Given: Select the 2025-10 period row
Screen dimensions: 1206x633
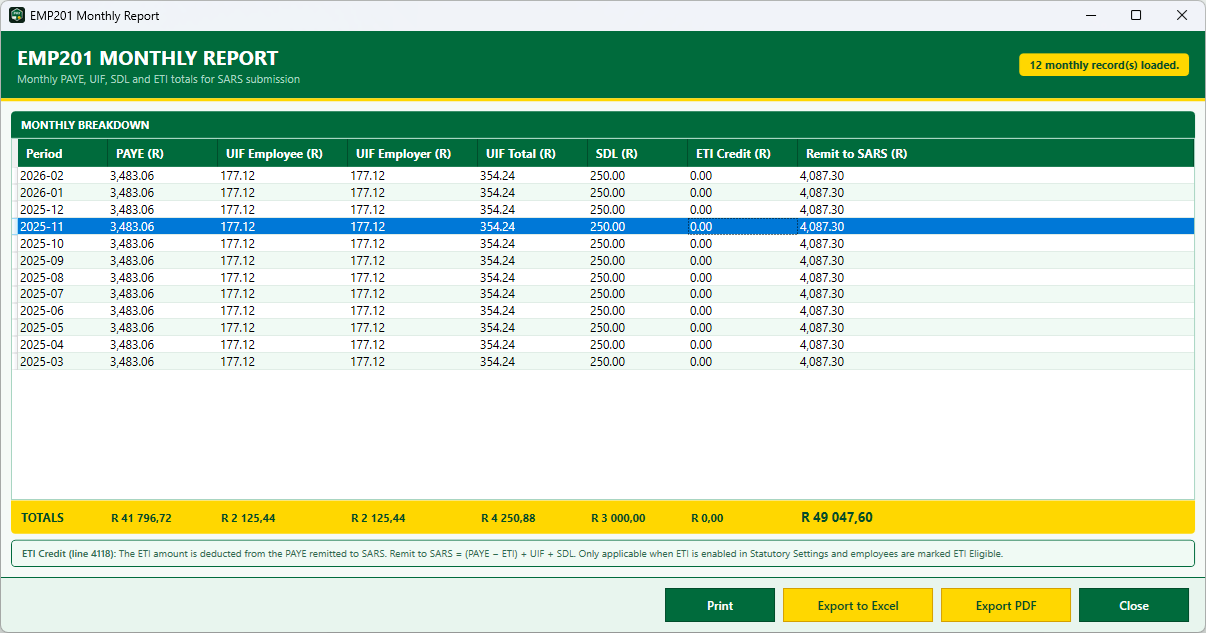Looking at the screenshot, I should (x=606, y=243).
